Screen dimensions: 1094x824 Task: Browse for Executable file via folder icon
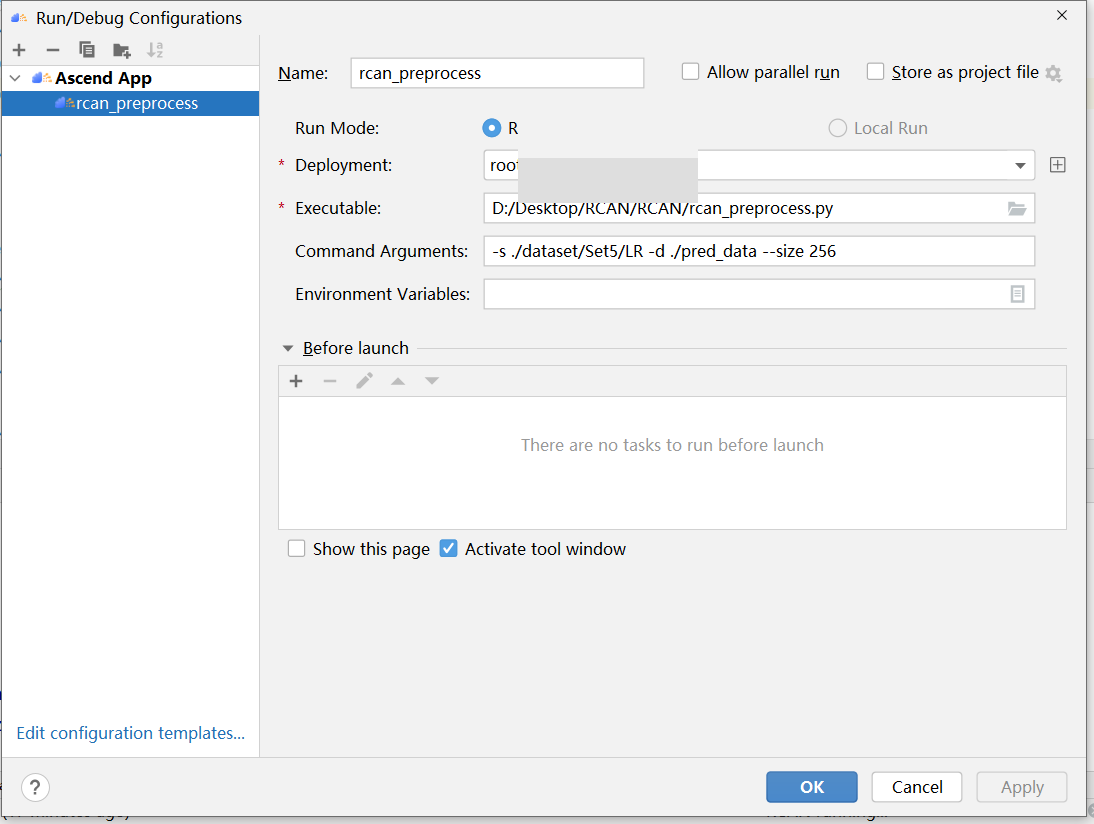1017,208
